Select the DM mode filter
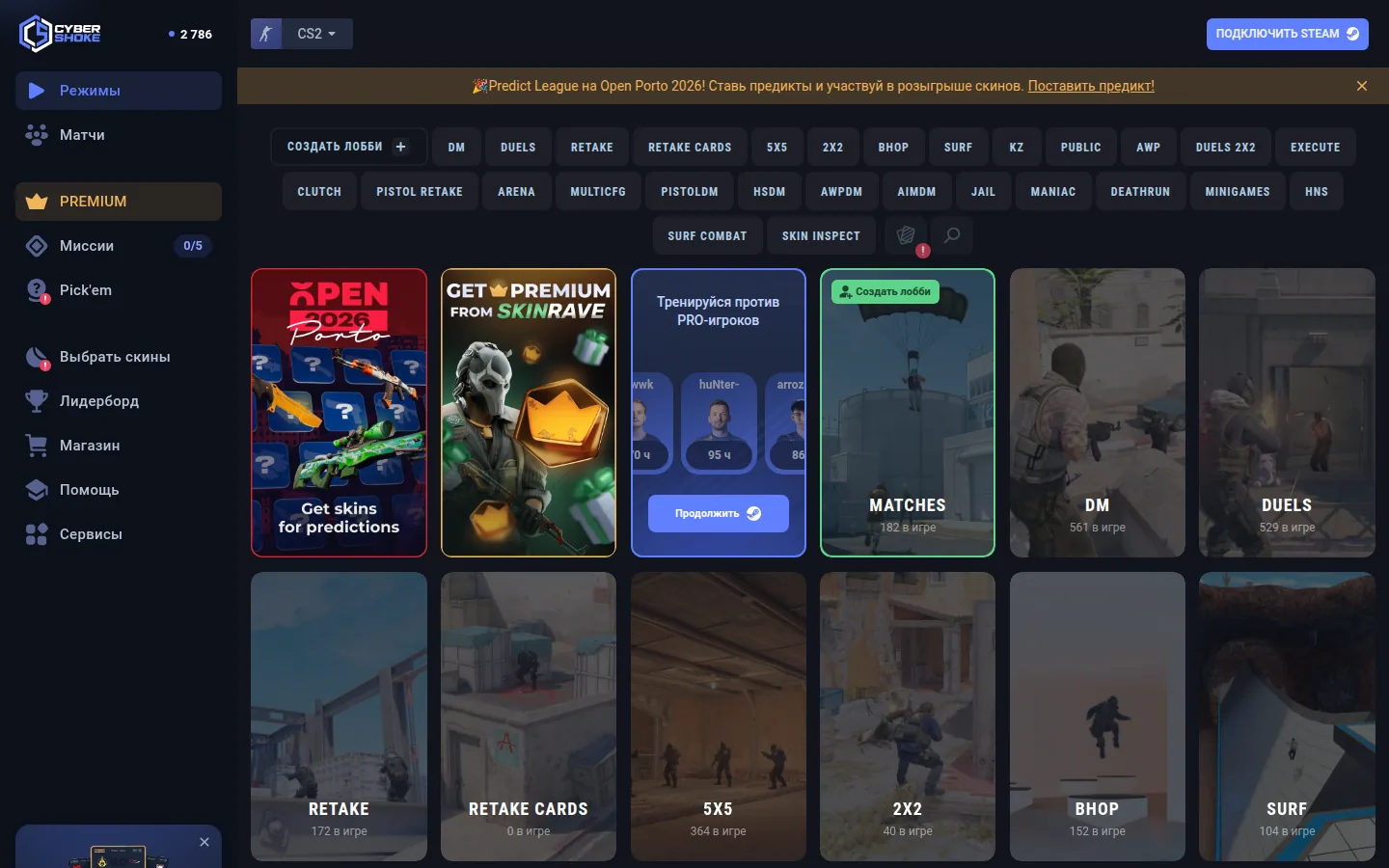The width and height of the screenshot is (1389, 868). (456, 148)
